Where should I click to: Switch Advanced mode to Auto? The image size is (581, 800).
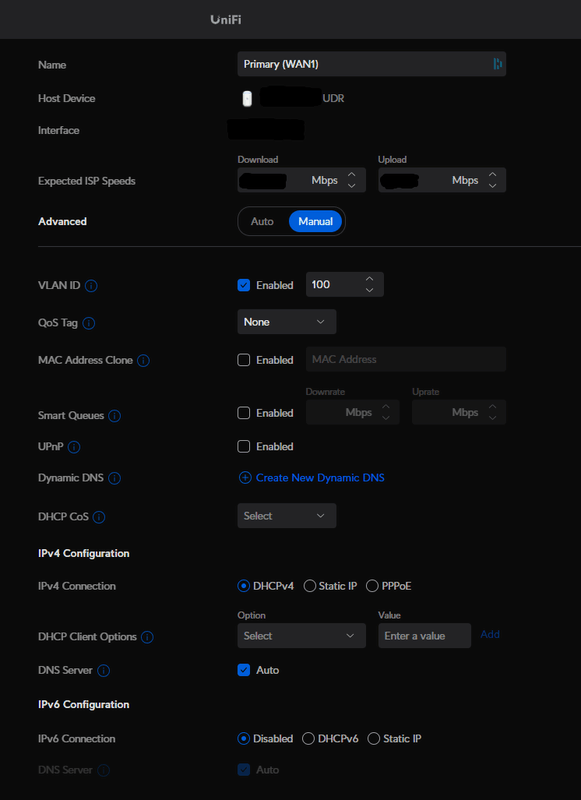pyautogui.click(x=262, y=221)
